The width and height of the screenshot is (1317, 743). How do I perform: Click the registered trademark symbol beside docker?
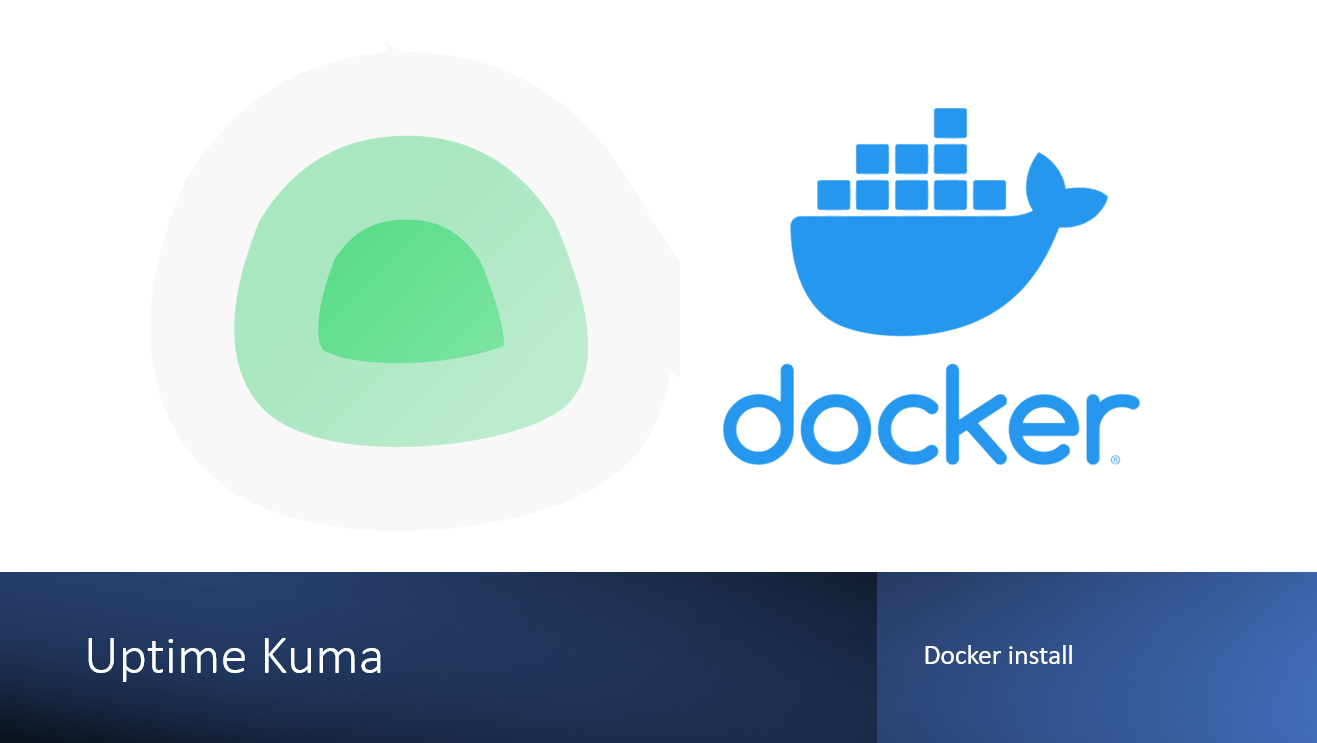point(1115,460)
